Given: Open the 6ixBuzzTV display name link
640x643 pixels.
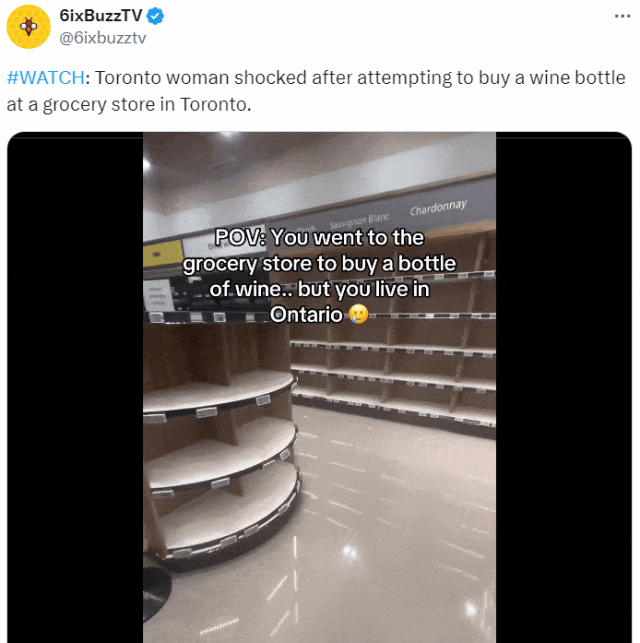Looking at the screenshot, I should 100,16.
